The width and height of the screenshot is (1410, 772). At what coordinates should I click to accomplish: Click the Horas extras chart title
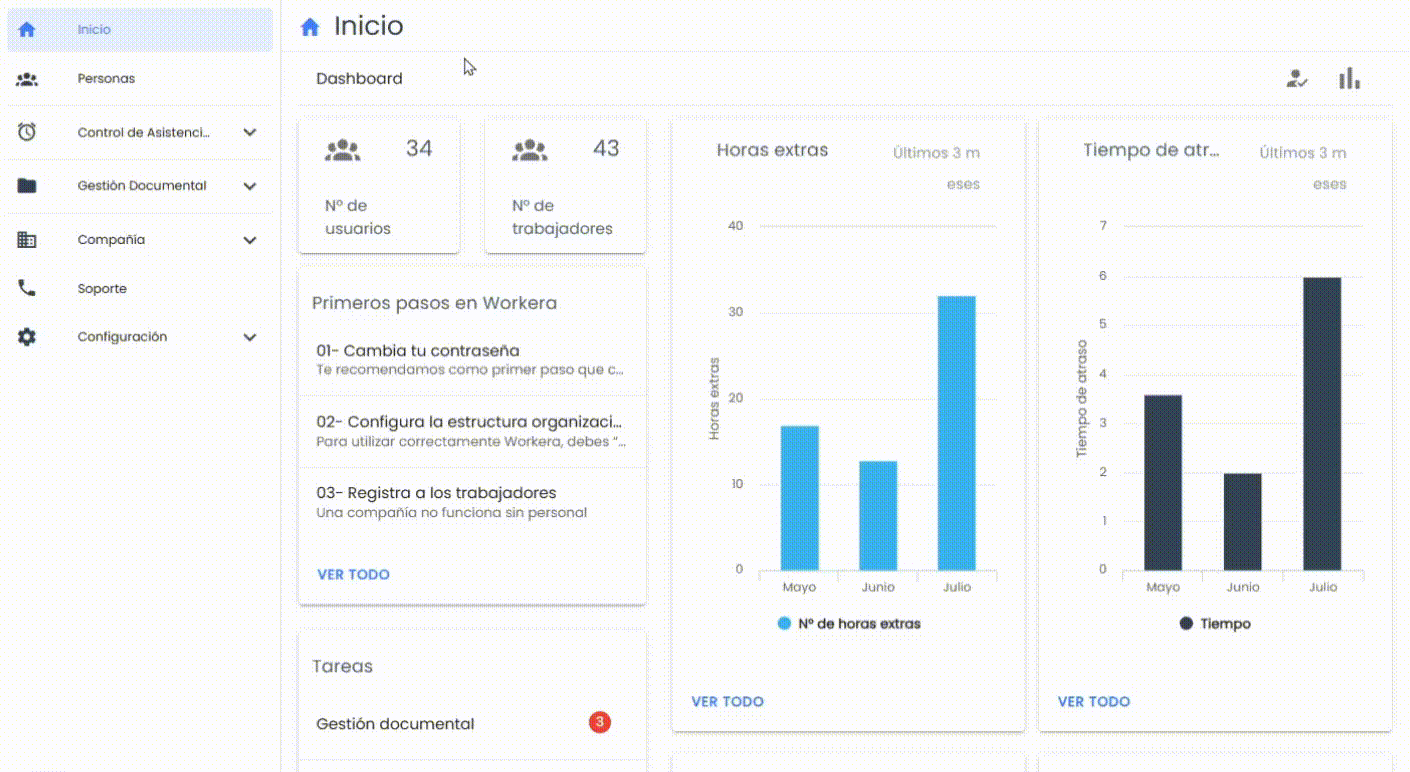pos(772,151)
